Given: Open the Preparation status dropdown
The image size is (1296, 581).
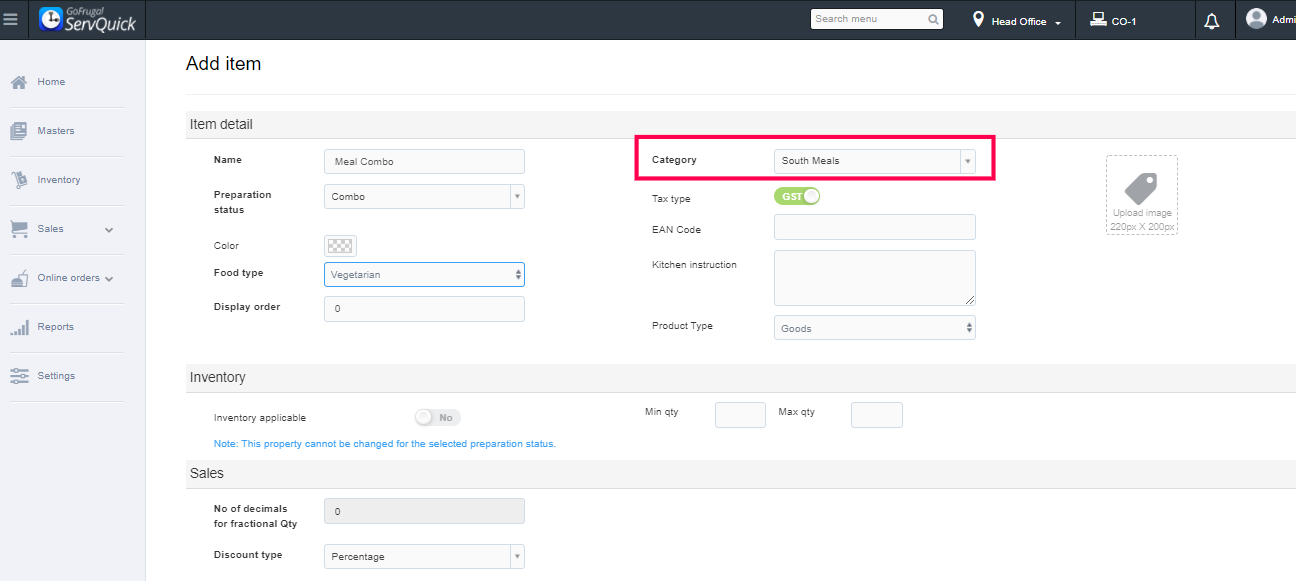Looking at the screenshot, I should coord(424,197).
